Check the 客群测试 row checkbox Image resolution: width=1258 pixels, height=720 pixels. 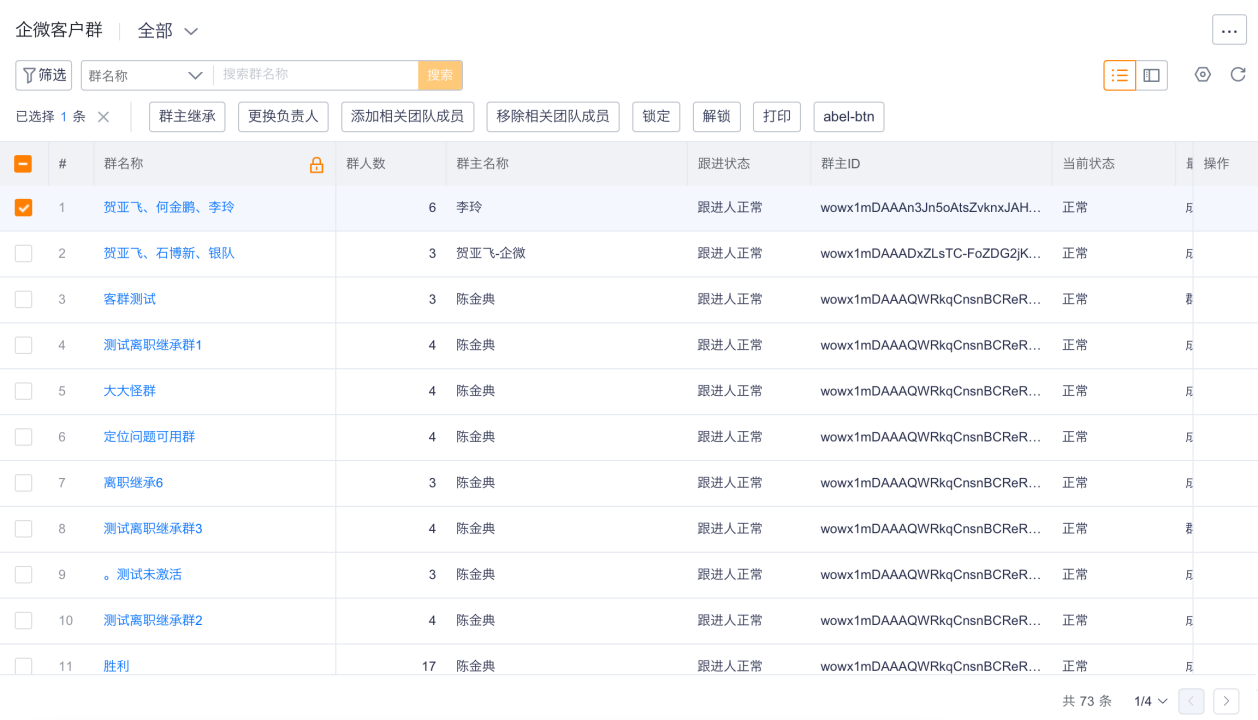pyautogui.click(x=23, y=300)
